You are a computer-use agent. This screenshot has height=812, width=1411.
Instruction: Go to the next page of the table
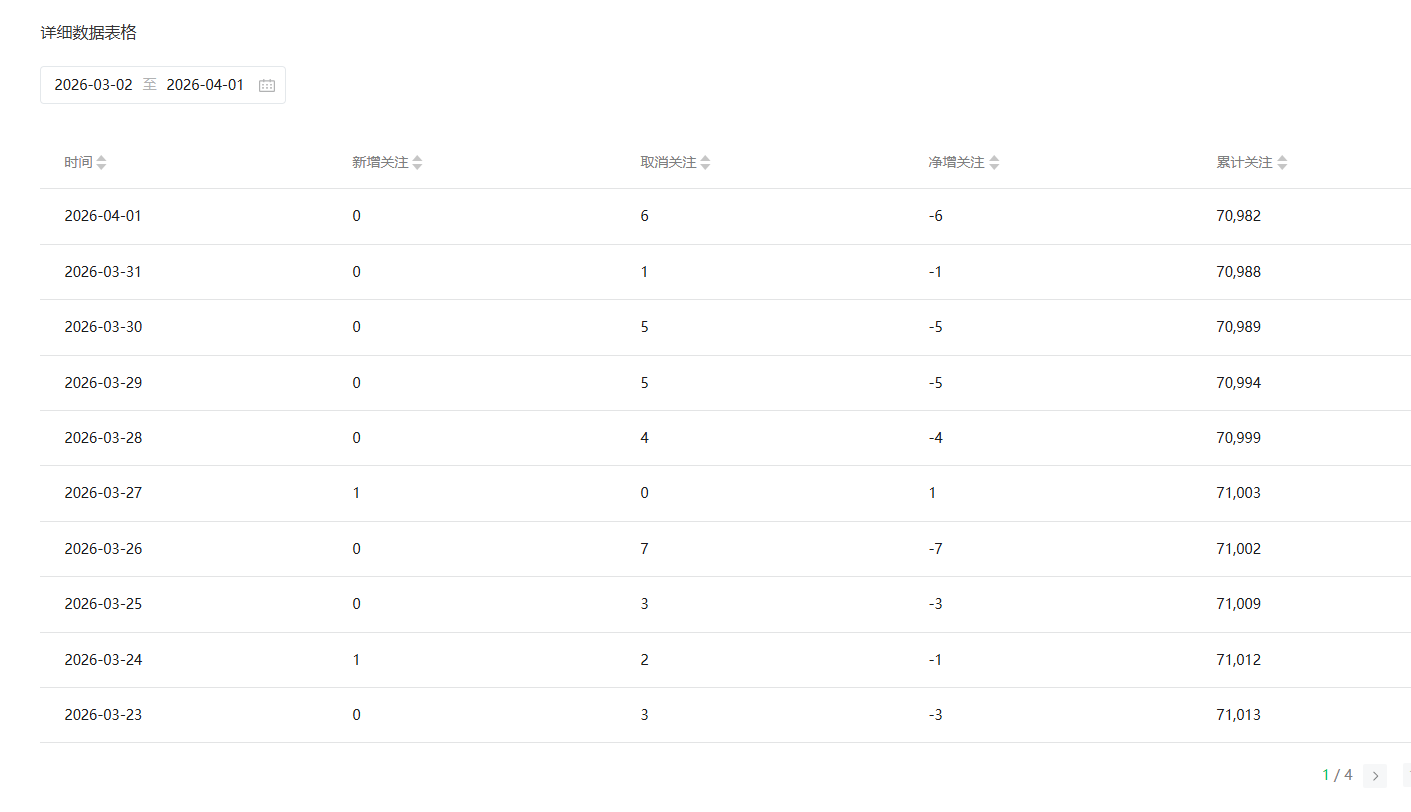(x=1375, y=776)
